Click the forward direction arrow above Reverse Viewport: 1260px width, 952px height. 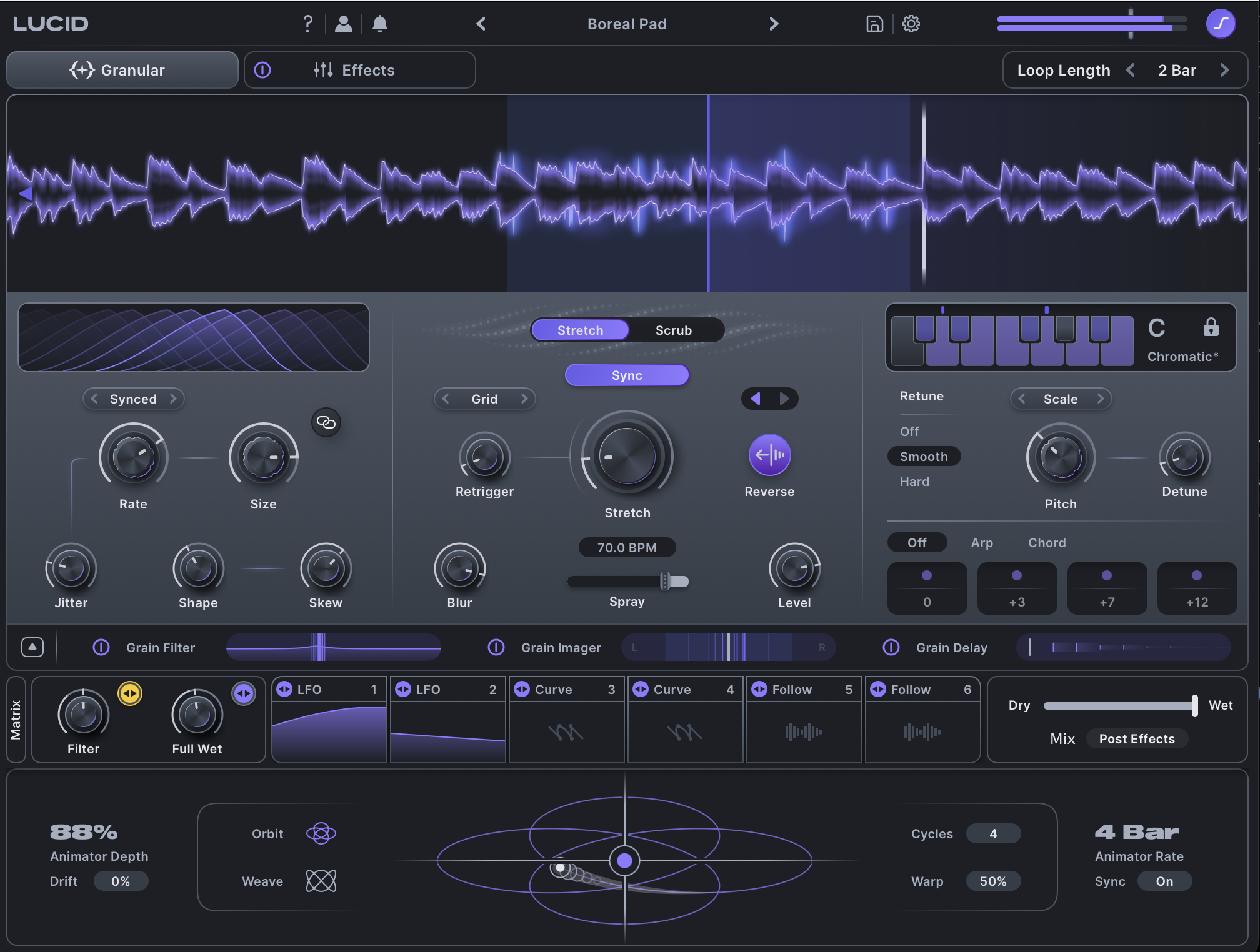tap(784, 399)
